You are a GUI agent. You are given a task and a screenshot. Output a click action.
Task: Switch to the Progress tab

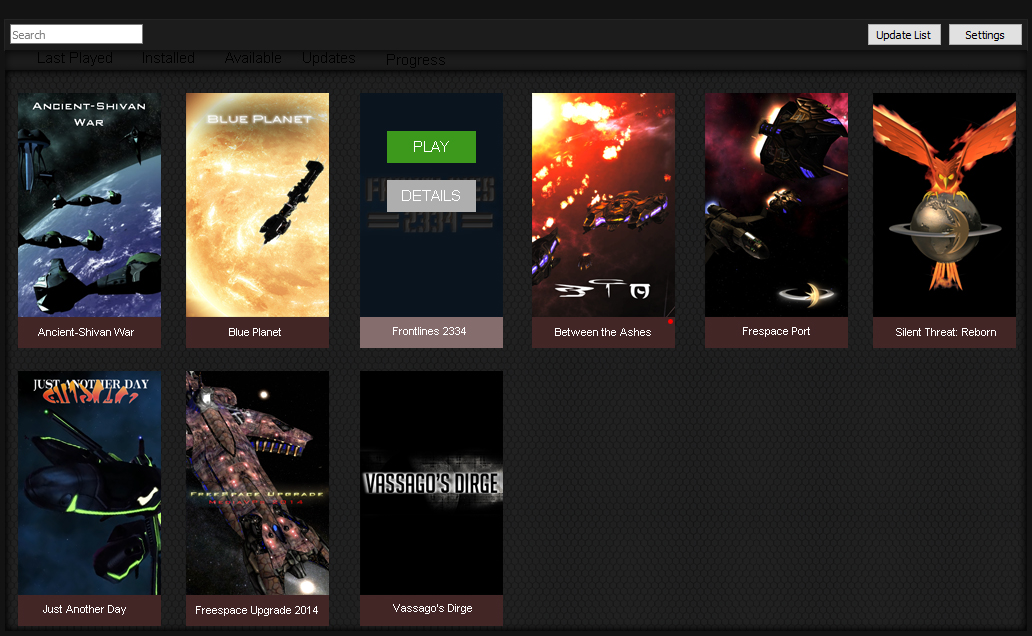(x=415, y=60)
